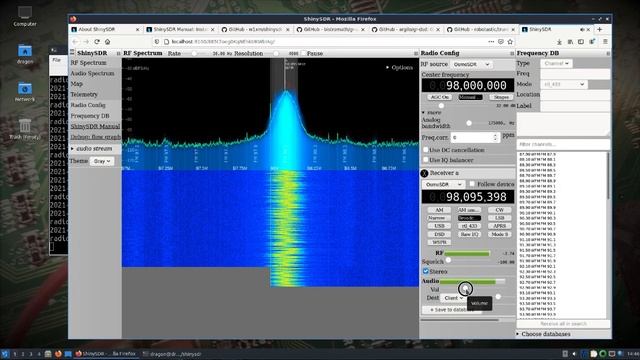Mute the ShinySDR tab audio icon
This screenshot has height=360, width=640.
pyautogui.click(x=582, y=29)
